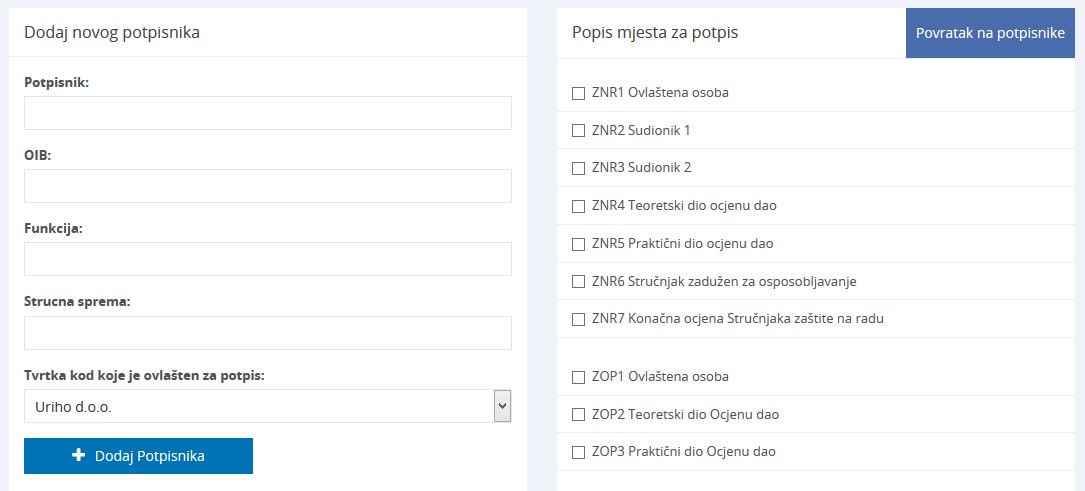Tick ZNR7 Konačna ocjena Stručnjaka checkbox
This screenshot has height=491, width=1085.
[x=578, y=320]
